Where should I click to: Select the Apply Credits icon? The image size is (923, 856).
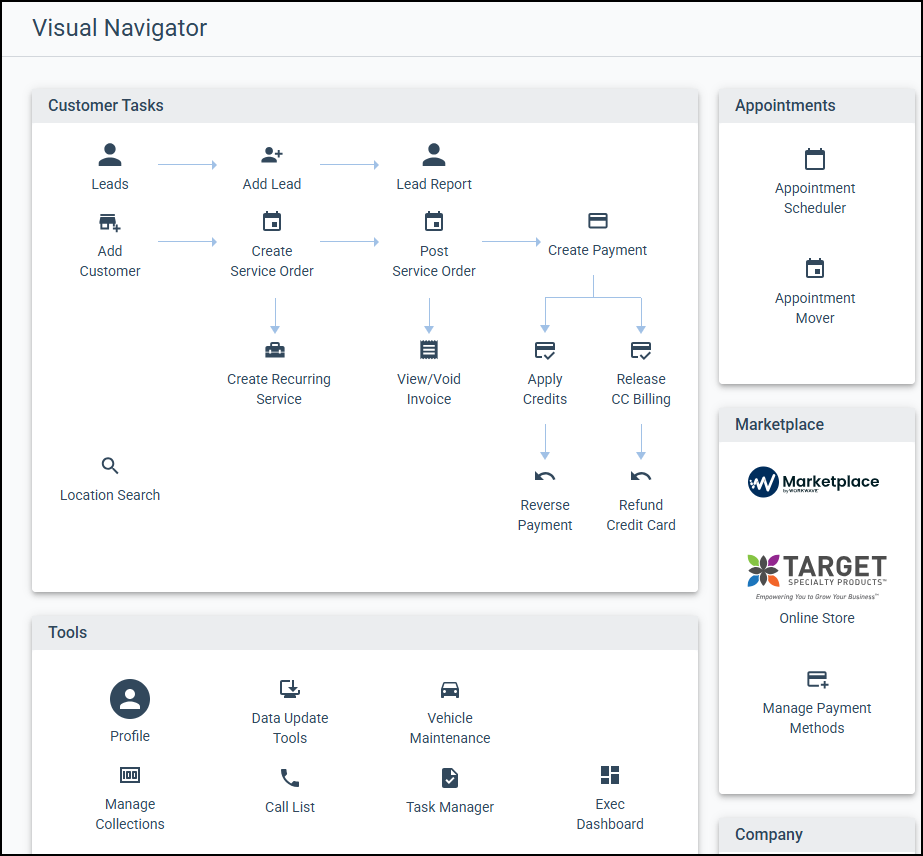(x=545, y=350)
